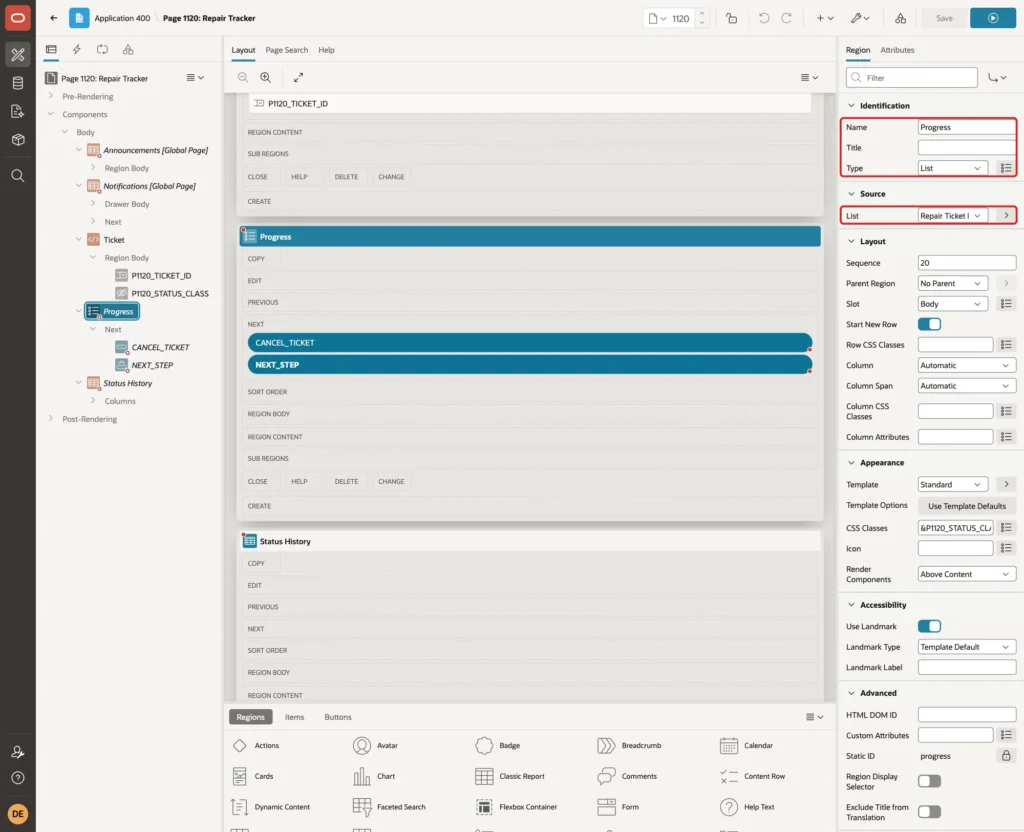Select CANCEL_TICKET button in layout
Screen dimensions: 1024x832
tap(530, 343)
